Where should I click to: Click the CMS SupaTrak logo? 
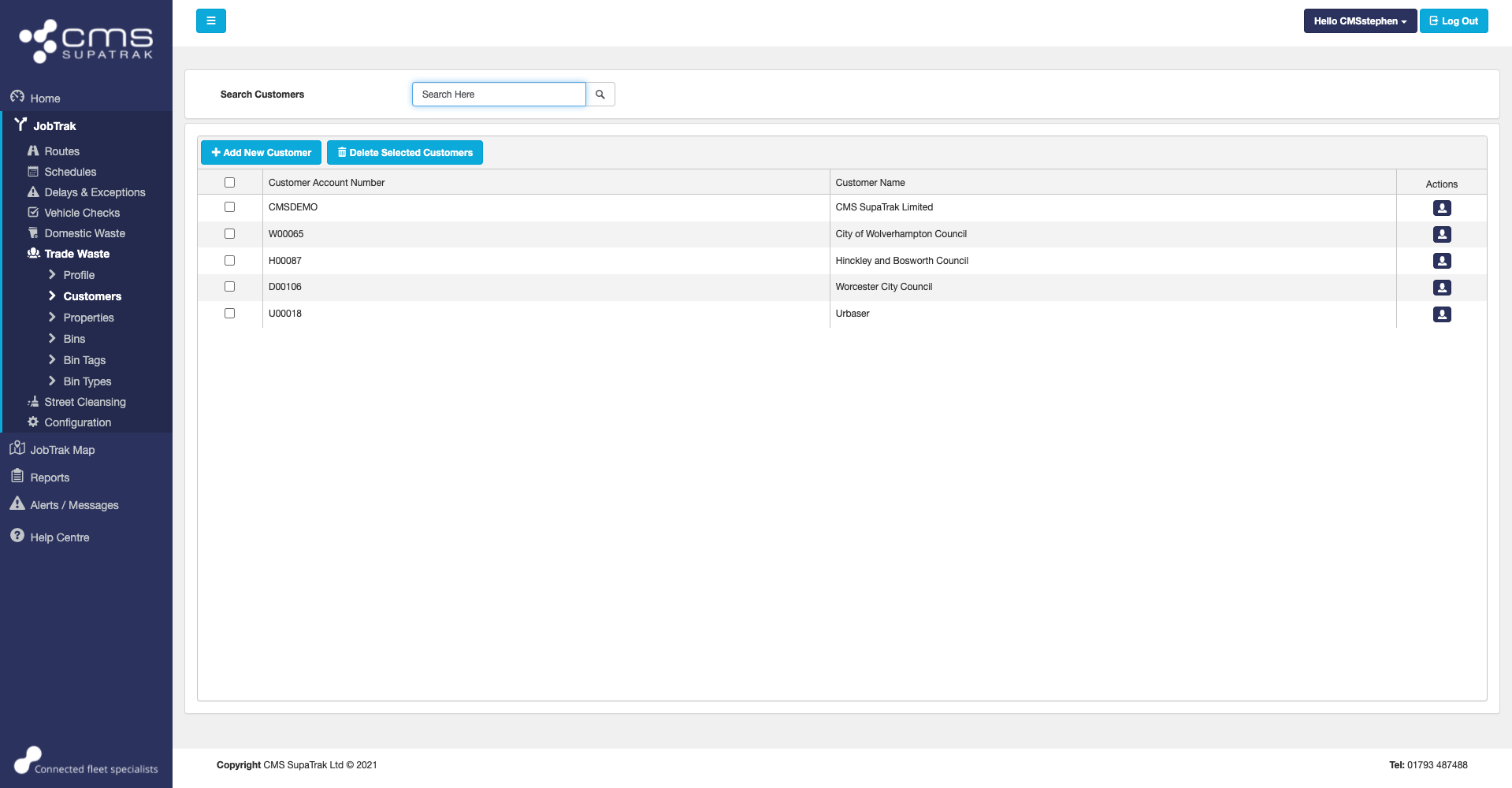(x=86, y=41)
